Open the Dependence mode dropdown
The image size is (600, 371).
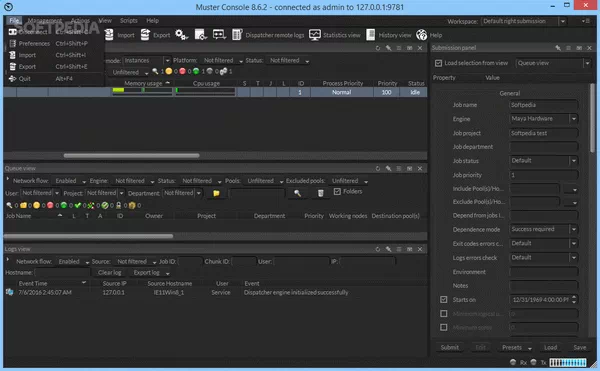(543, 229)
